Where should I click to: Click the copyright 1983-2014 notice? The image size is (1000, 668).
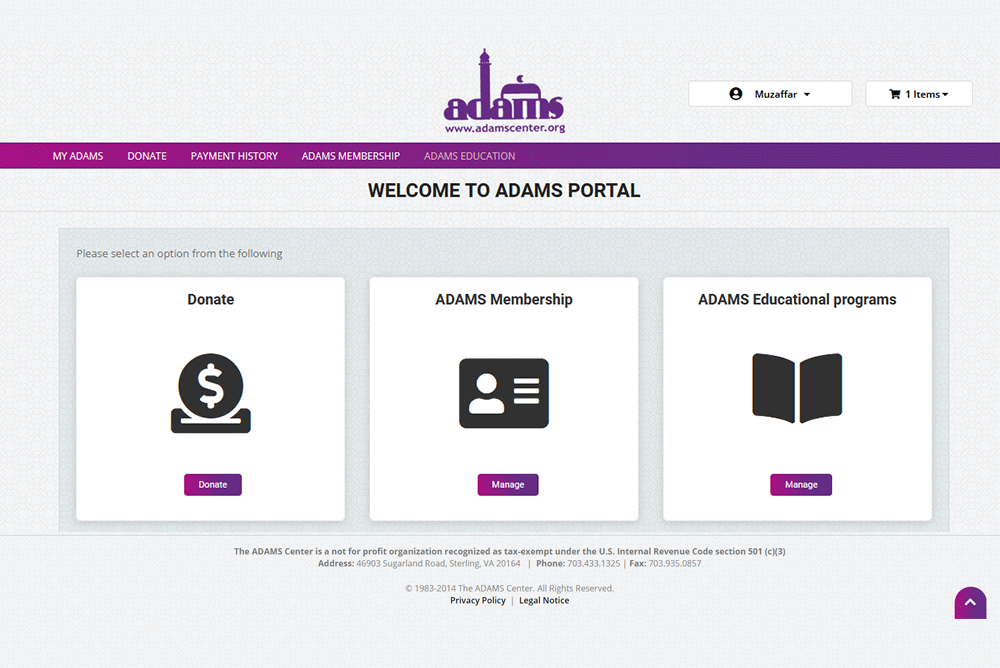click(x=510, y=588)
